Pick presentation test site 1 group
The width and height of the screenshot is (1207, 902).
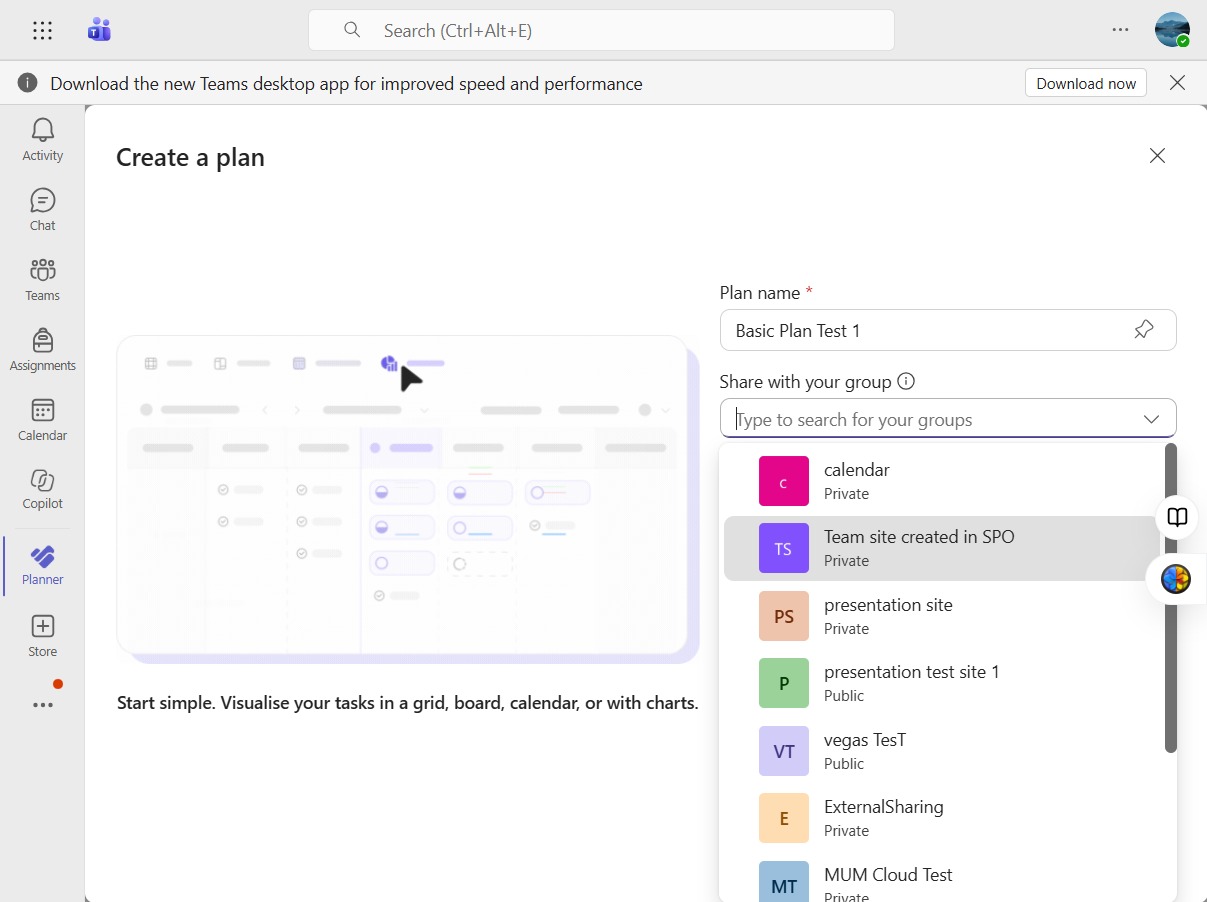[x=941, y=683]
